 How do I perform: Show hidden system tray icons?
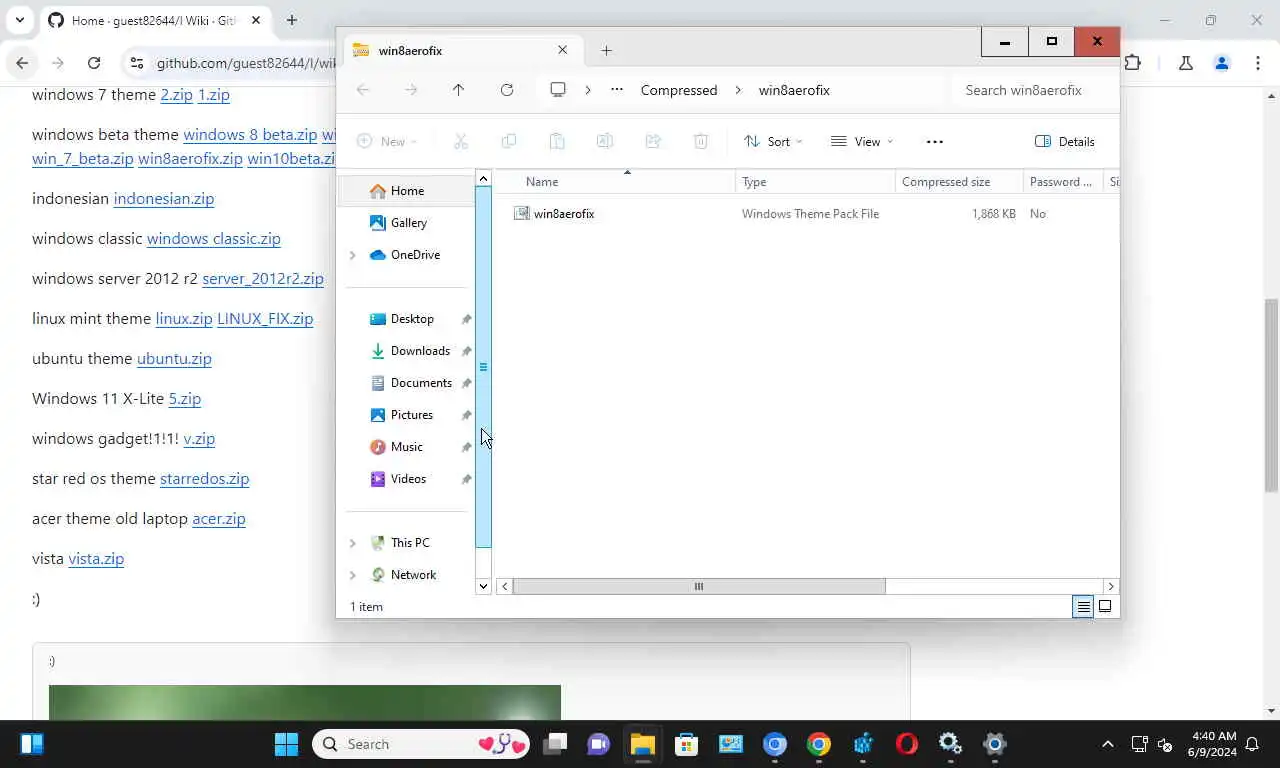[1107, 744]
